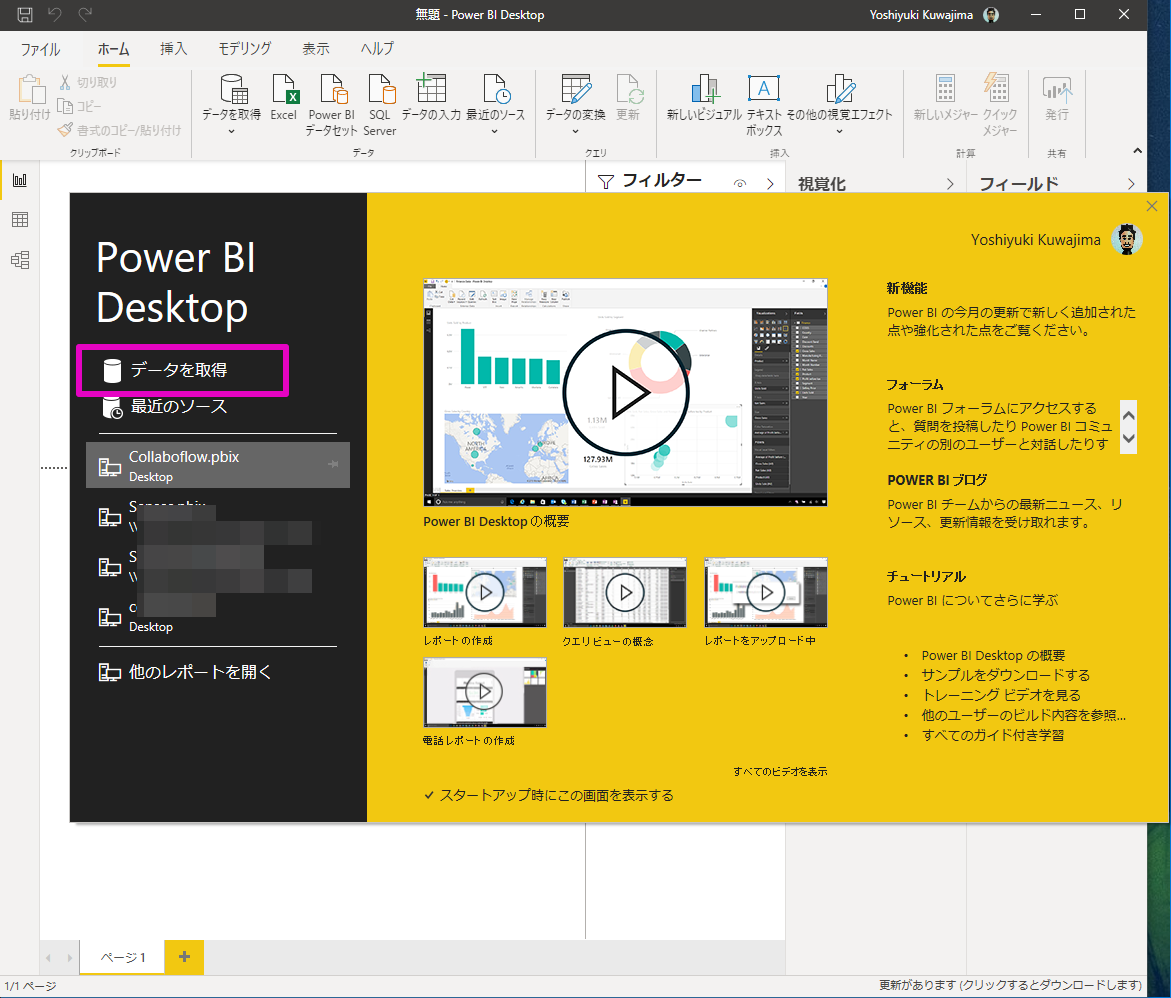Play the 電話レポートの作成 video thumbnail

(485, 692)
